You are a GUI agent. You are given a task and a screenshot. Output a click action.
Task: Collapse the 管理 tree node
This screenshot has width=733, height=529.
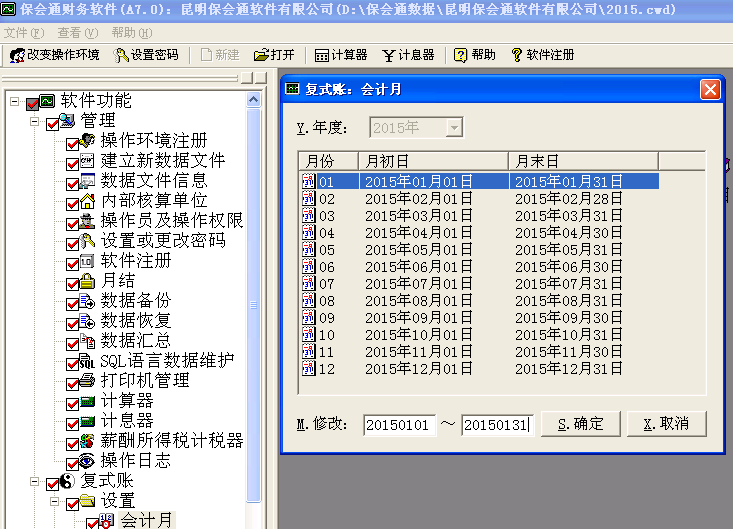[35, 122]
